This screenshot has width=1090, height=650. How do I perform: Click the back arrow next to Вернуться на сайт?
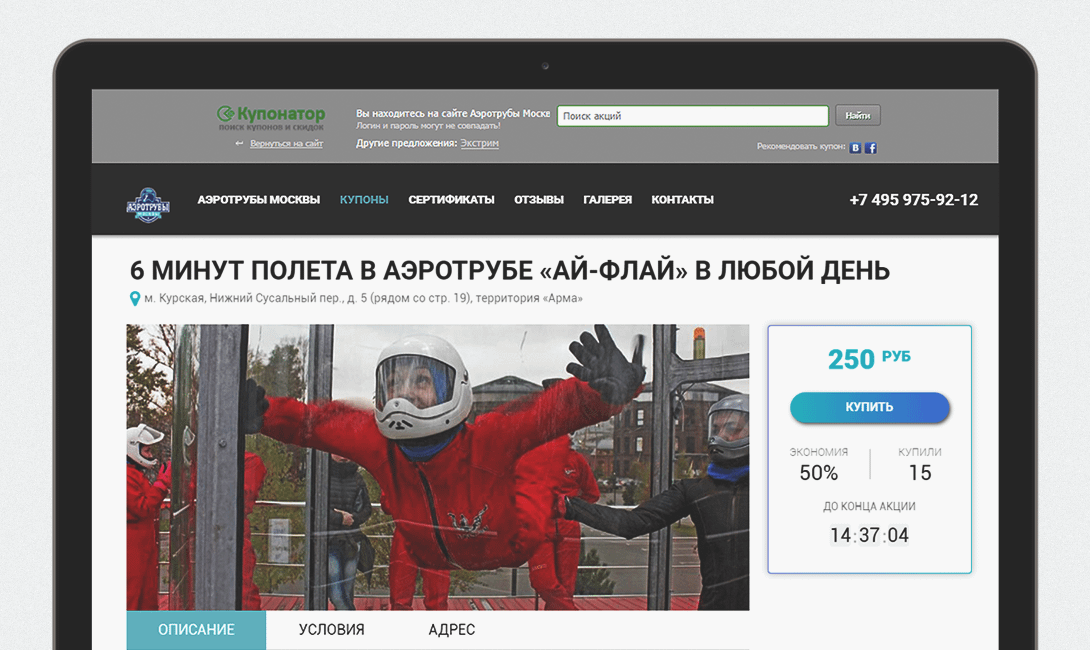pyautogui.click(x=239, y=143)
